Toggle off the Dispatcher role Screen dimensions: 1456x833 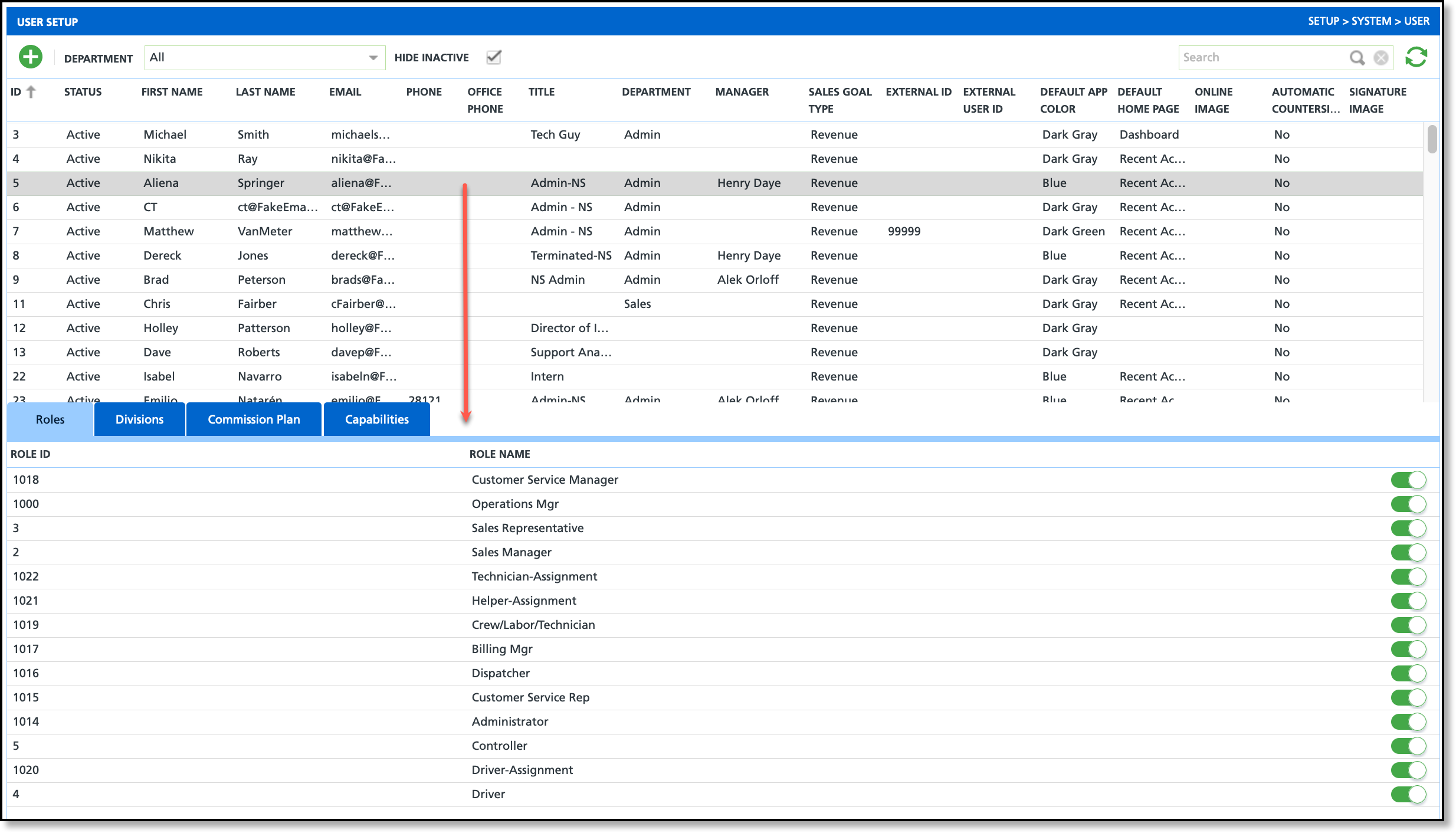pos(1408,673)
